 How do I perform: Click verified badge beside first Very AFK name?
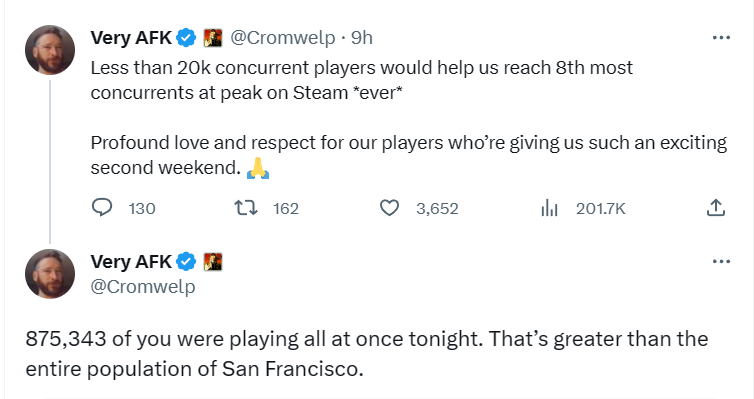tap(186, 37)
